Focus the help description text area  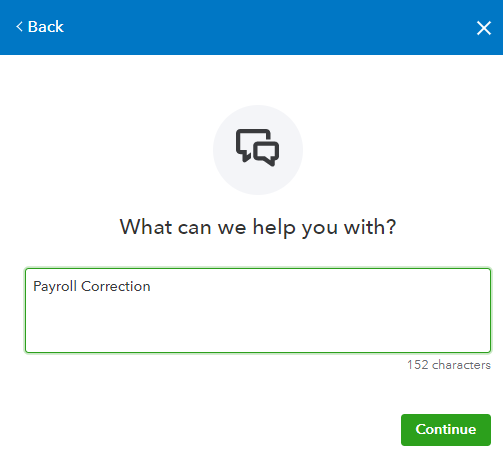pyautogui.click(x=258, y=310)
